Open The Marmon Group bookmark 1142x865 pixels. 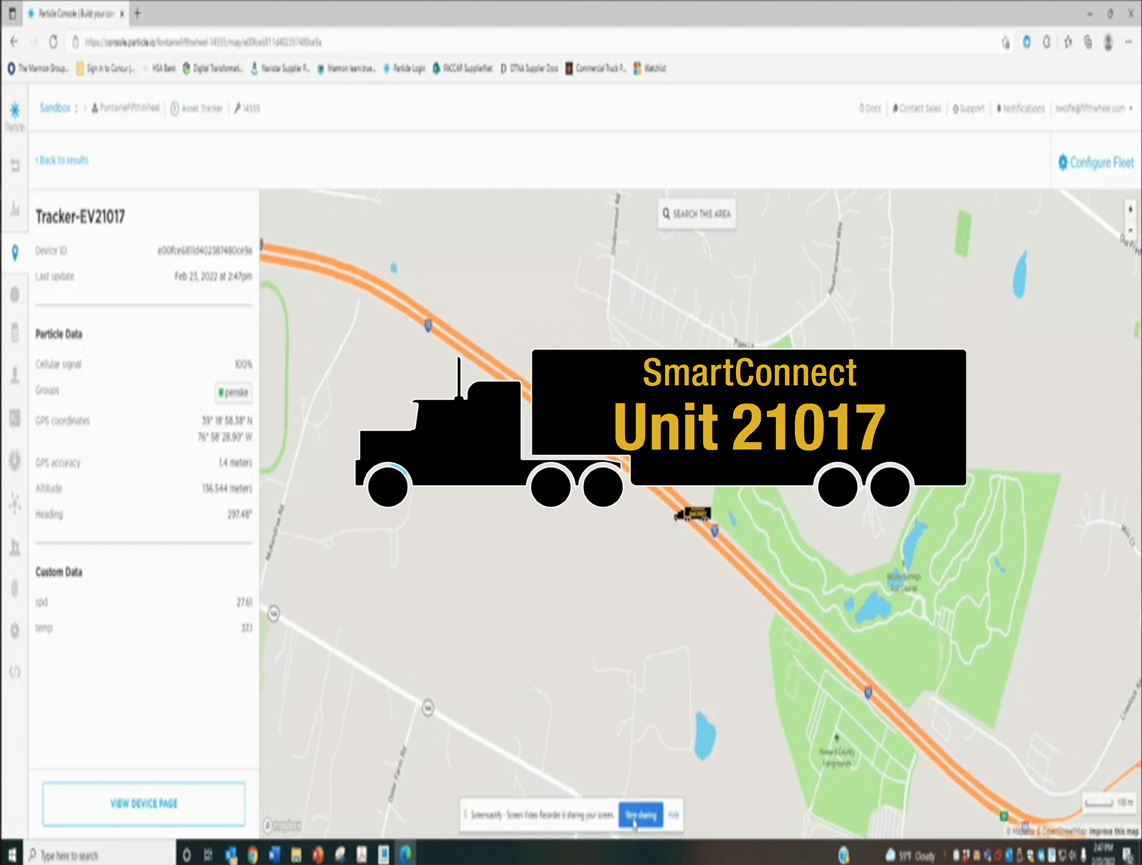click(x=38, y=68)
